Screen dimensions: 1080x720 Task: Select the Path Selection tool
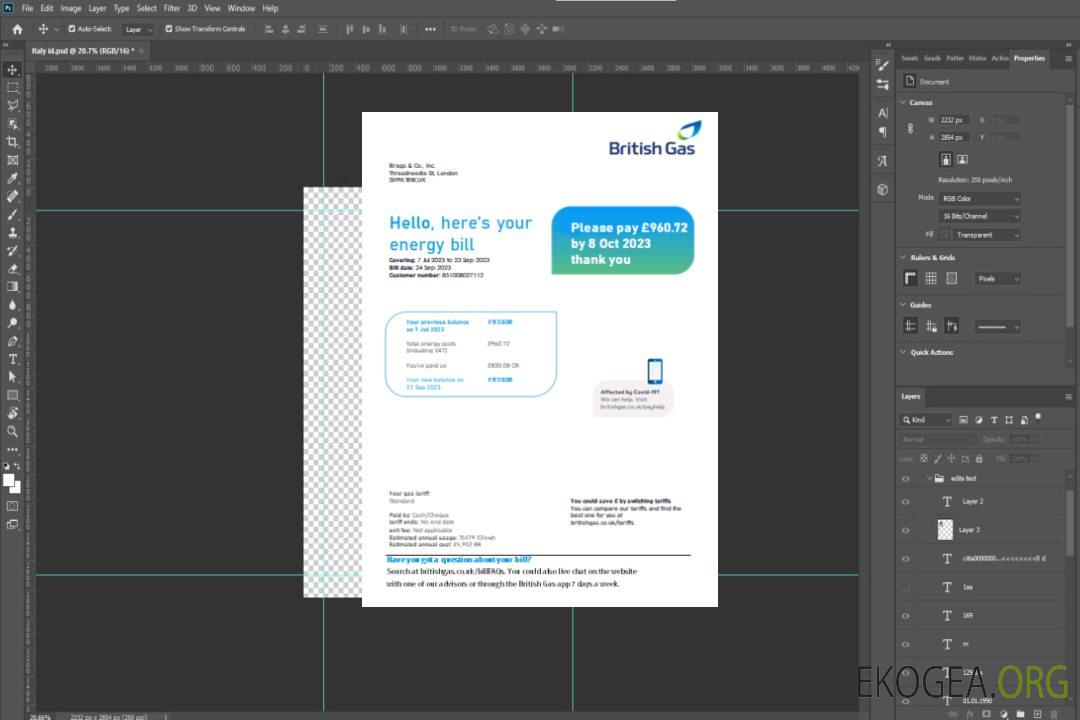coord(12,377)
